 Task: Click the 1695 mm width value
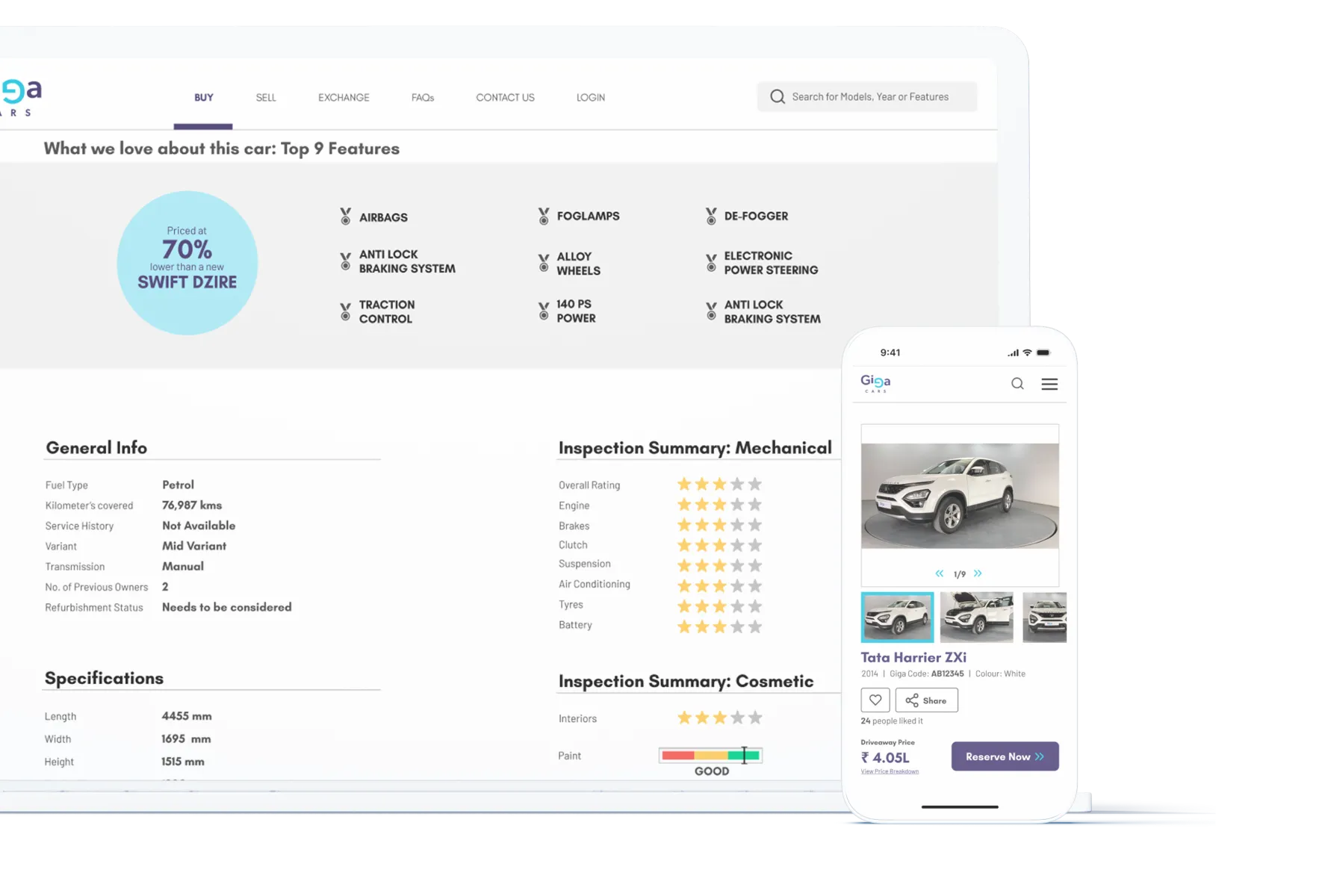point(186,738)
